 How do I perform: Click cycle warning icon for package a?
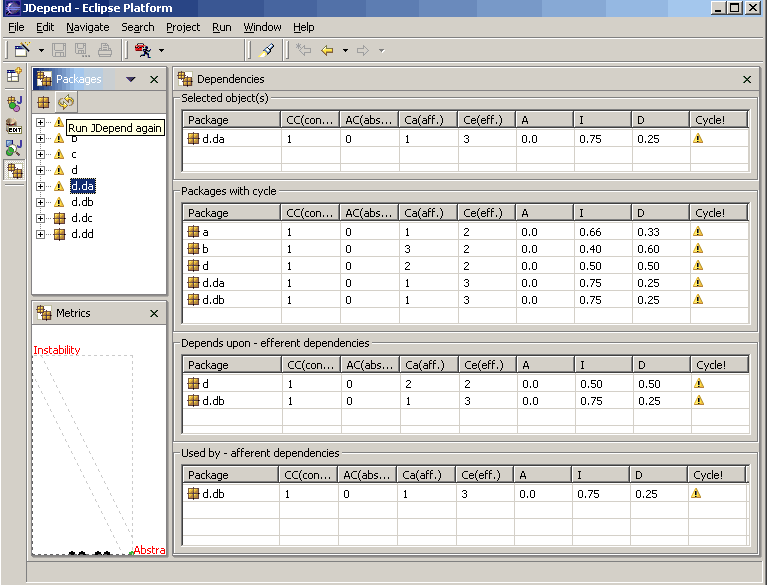pos(698,231)
